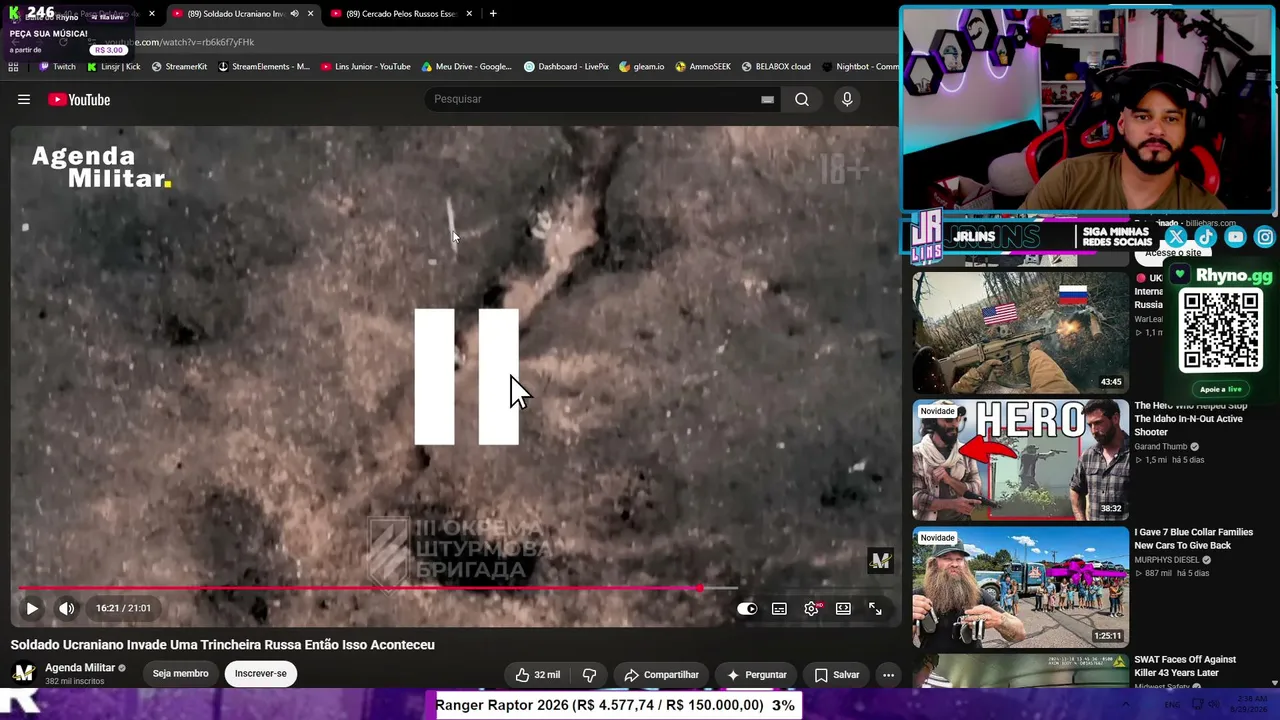Open the YouTube guide hamburger menu

click(x=24, y=99)
